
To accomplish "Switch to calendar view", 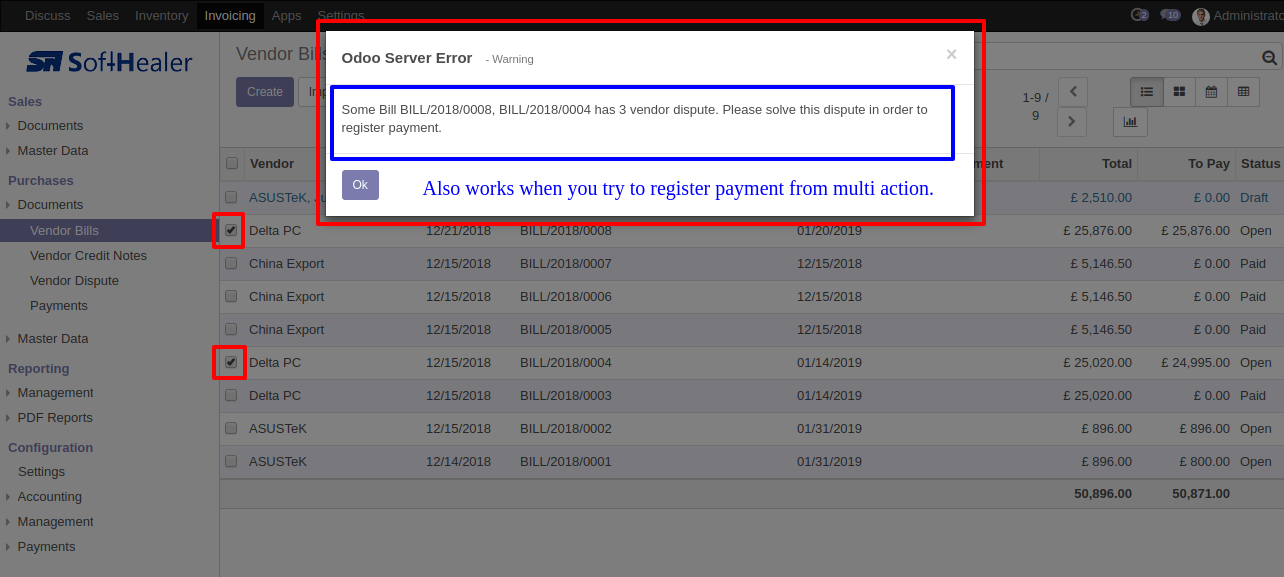I will coord(1211,92).
